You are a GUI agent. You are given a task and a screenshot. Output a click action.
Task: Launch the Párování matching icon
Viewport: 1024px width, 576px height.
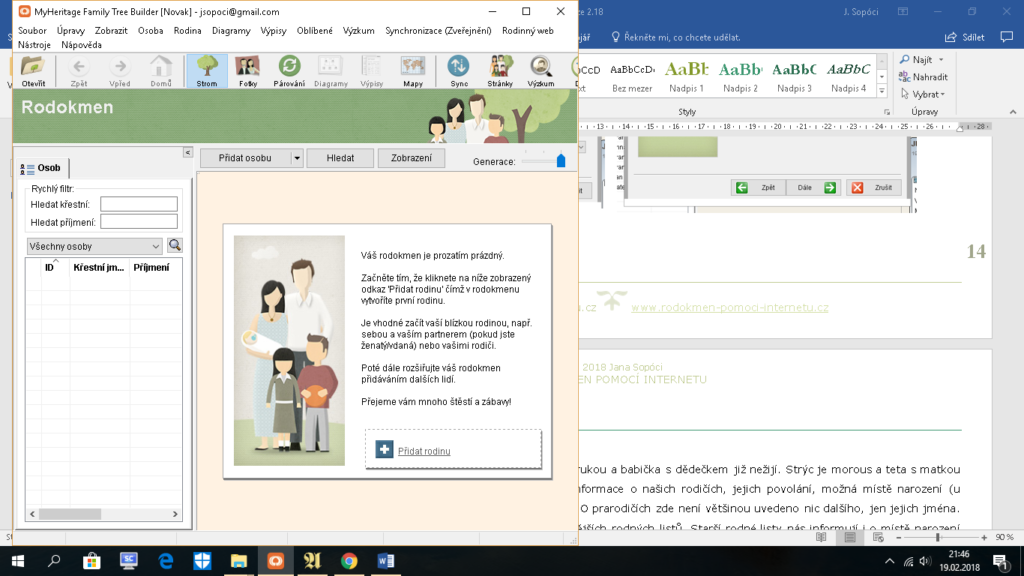coord(289,71)
